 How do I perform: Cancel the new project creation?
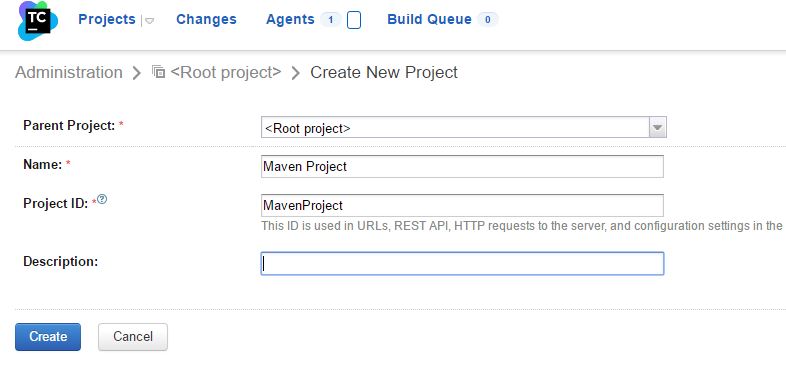[x=133, y=336]
